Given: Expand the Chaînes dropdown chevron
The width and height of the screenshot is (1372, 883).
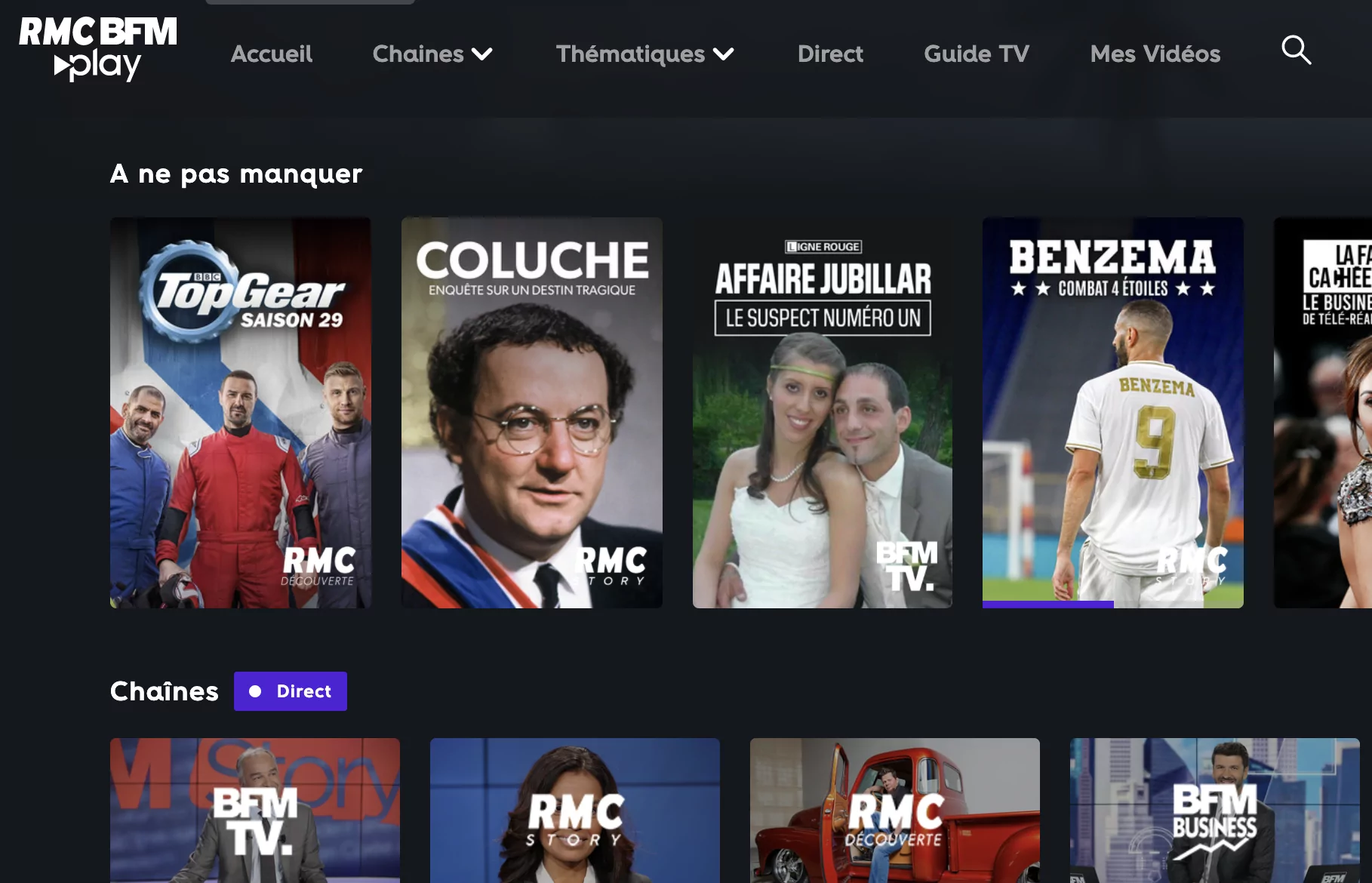Looking at the screenshot, I should click(481, 54).
